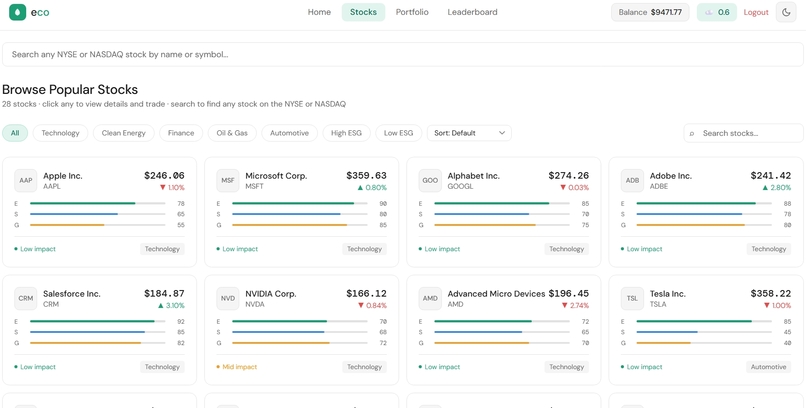This screenshot has height=408, width=806.
Task: Open the Leaderboard tab
Action: [472, 12]
